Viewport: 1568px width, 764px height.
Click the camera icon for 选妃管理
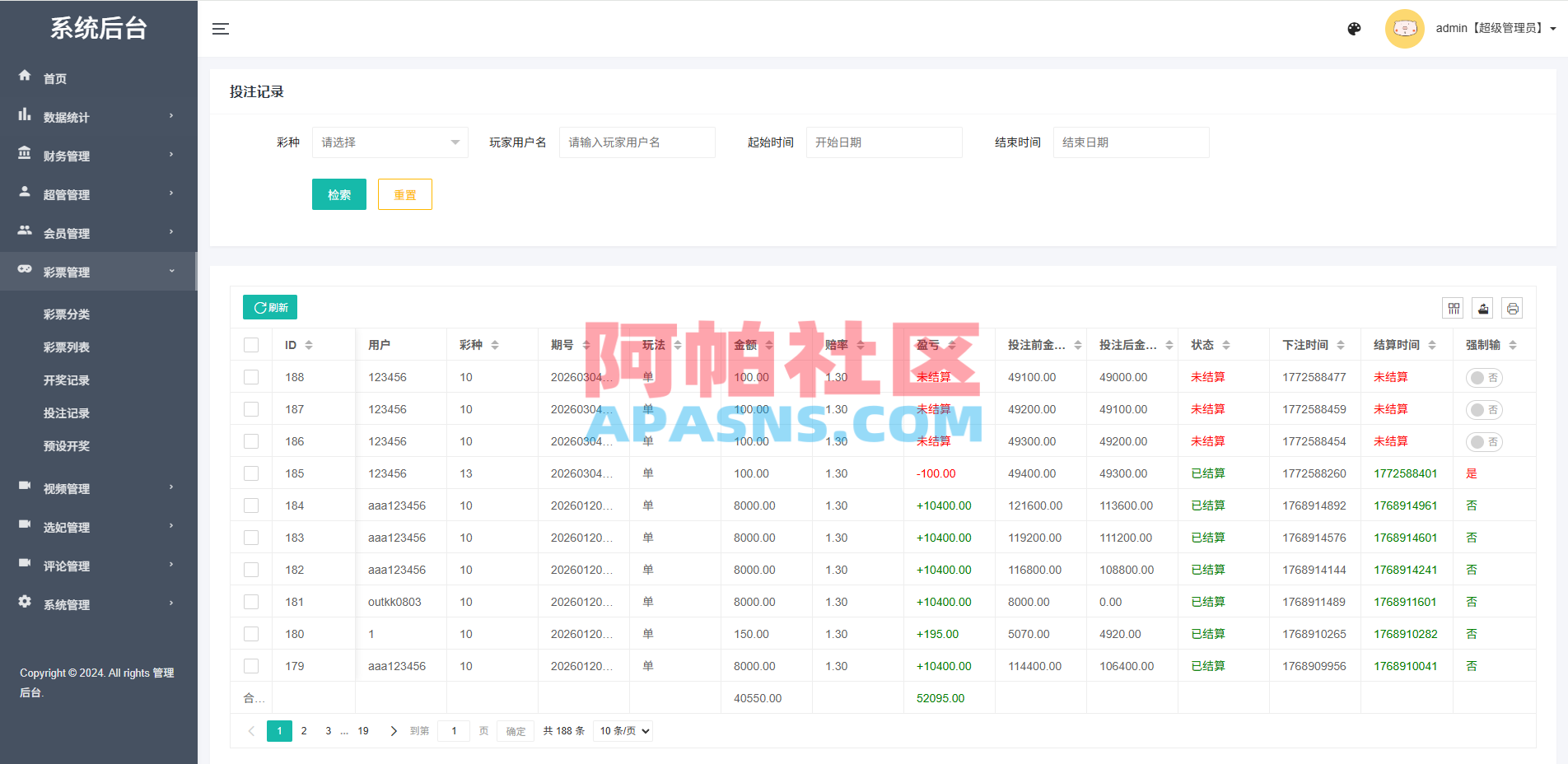[25, 524]
